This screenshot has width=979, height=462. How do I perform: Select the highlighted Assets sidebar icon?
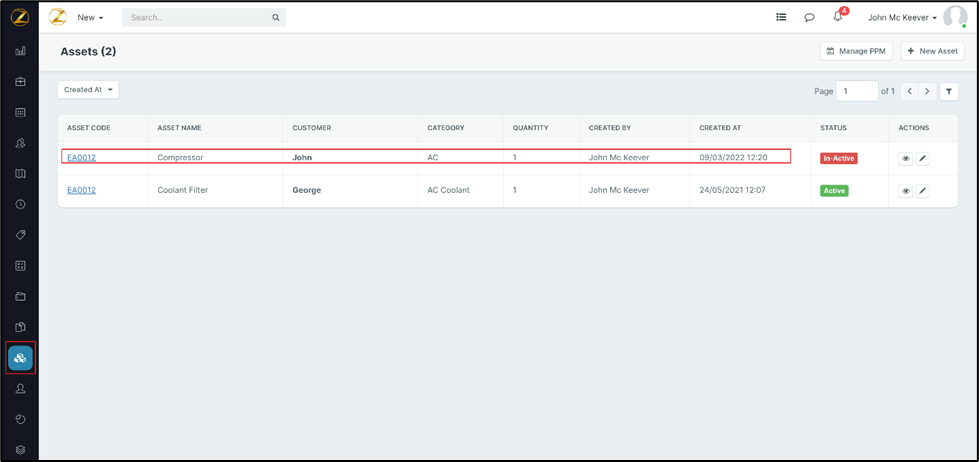(x=20, y=358)
